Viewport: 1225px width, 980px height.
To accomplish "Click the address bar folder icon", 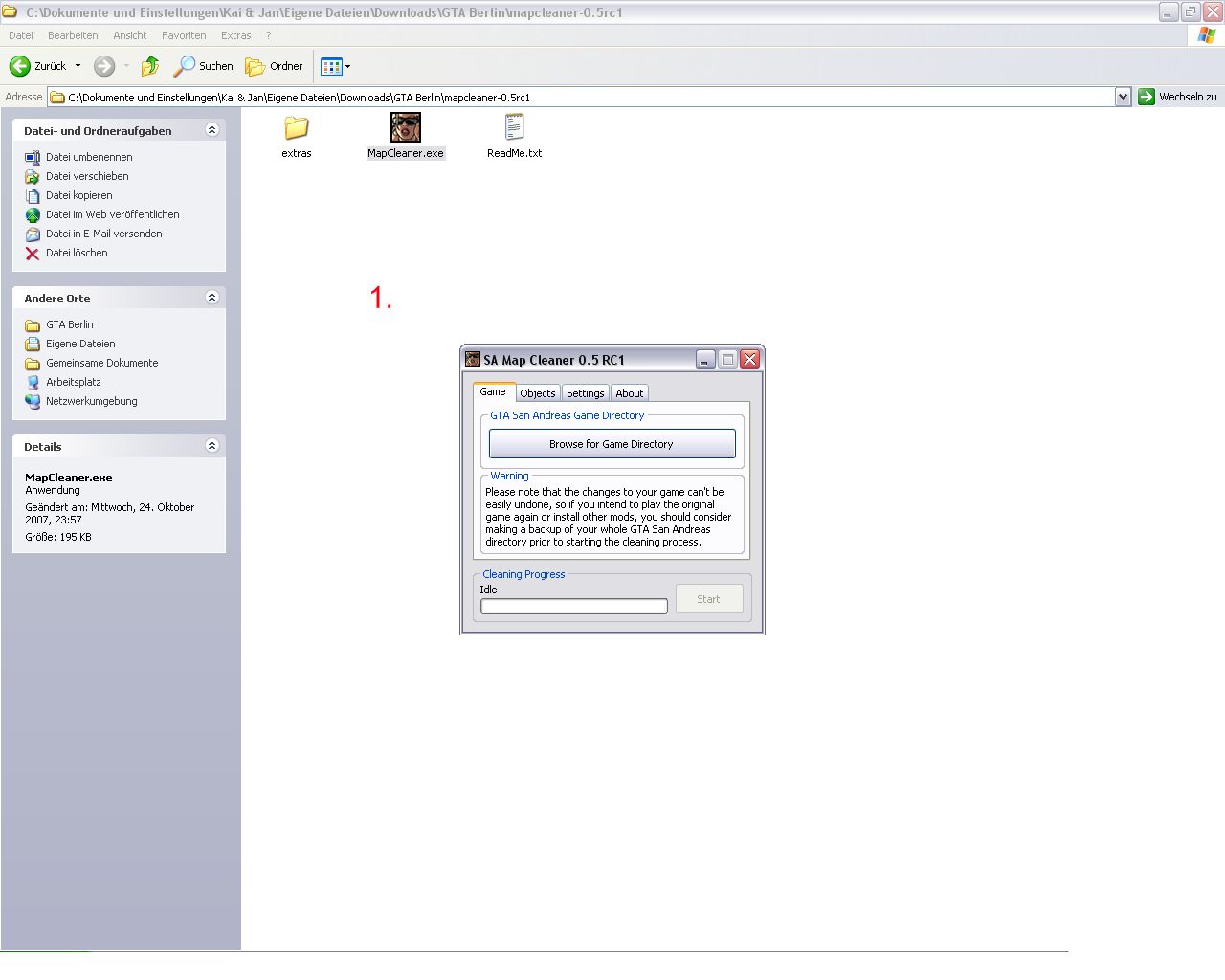I will 57,97.
